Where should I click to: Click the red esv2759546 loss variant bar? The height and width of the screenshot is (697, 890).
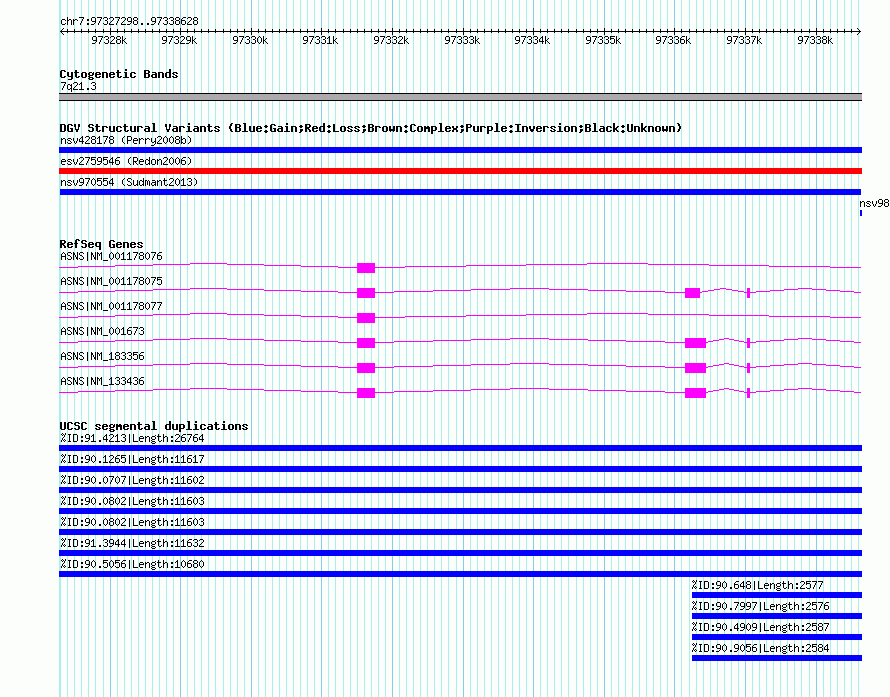(460, 171)
